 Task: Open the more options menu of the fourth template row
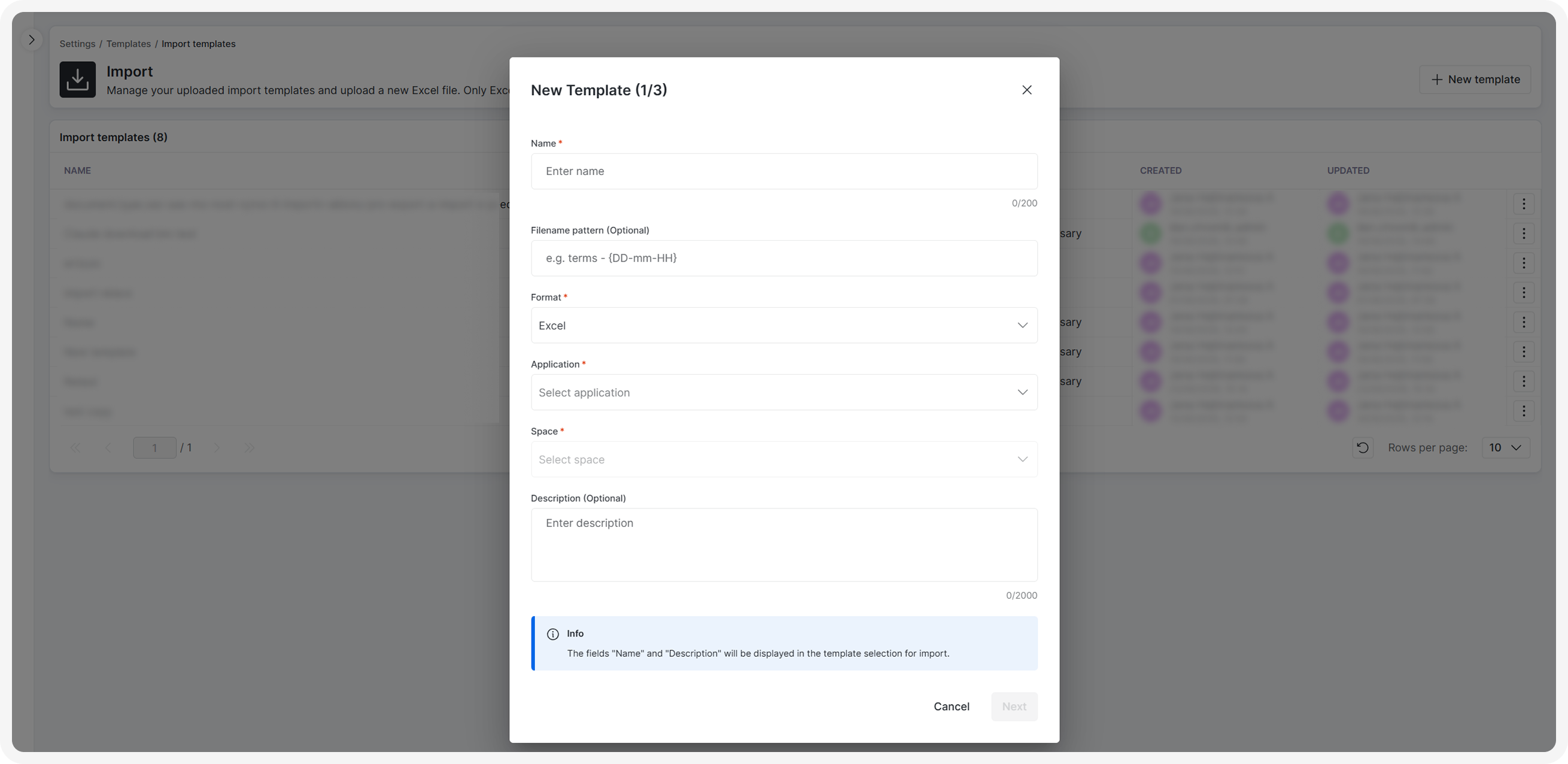tap(1524, 292)
